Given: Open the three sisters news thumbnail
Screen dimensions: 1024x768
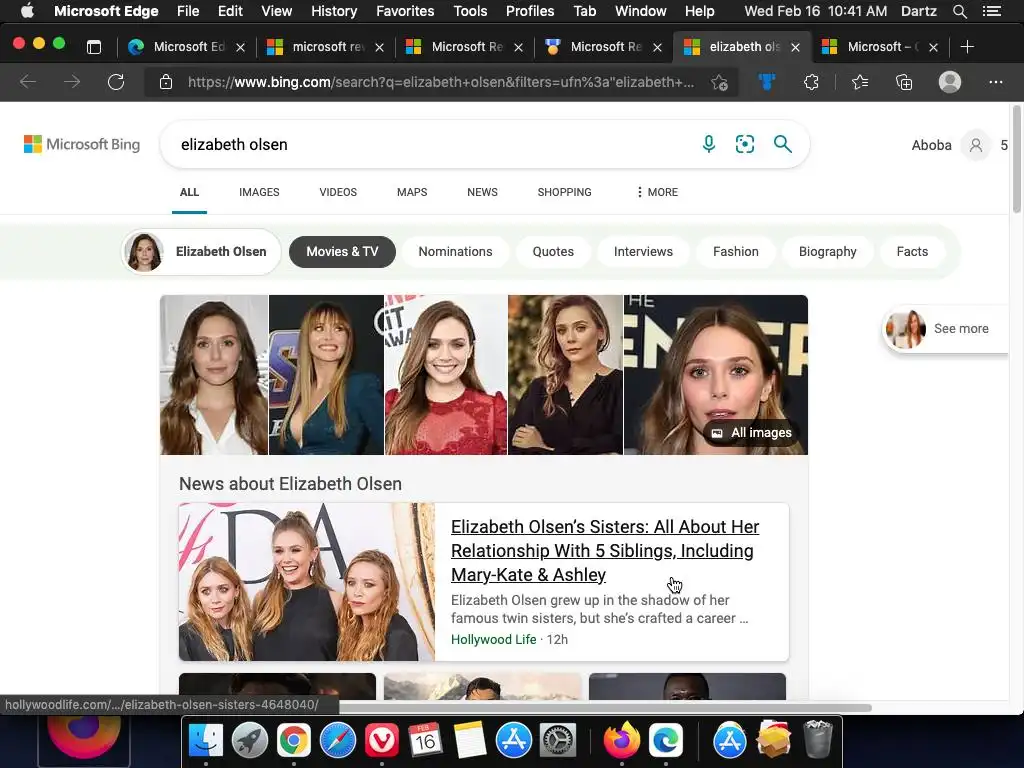Looking at the screenshot, I should click(x=307, y=582).
